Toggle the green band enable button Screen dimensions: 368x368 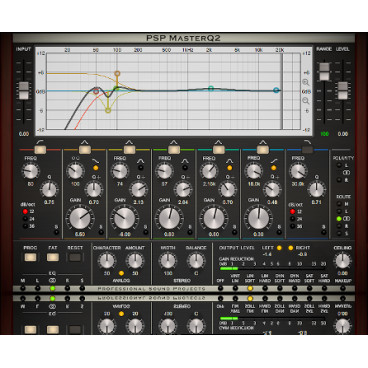(174, 150)
